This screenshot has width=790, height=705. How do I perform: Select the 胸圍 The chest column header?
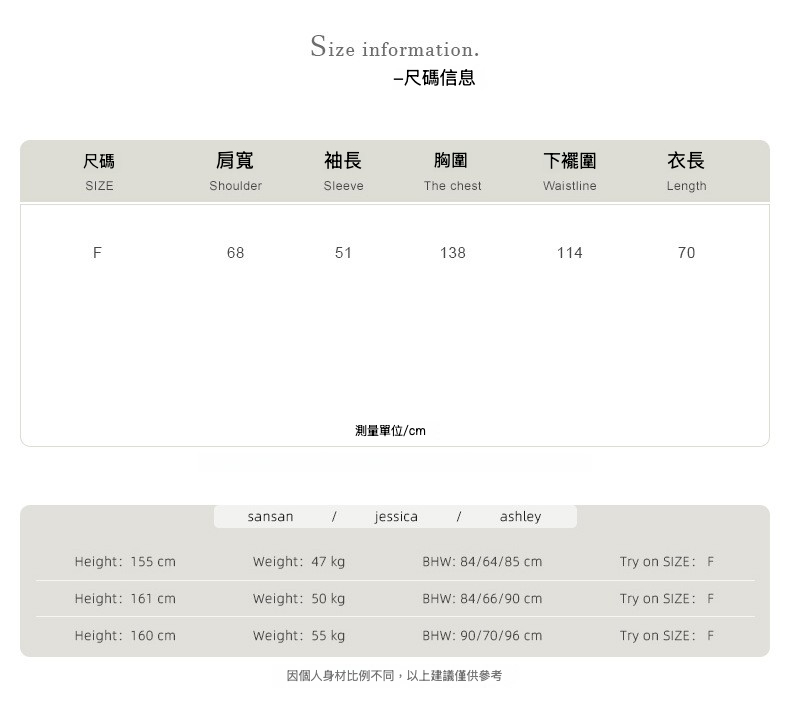(452, 172)
